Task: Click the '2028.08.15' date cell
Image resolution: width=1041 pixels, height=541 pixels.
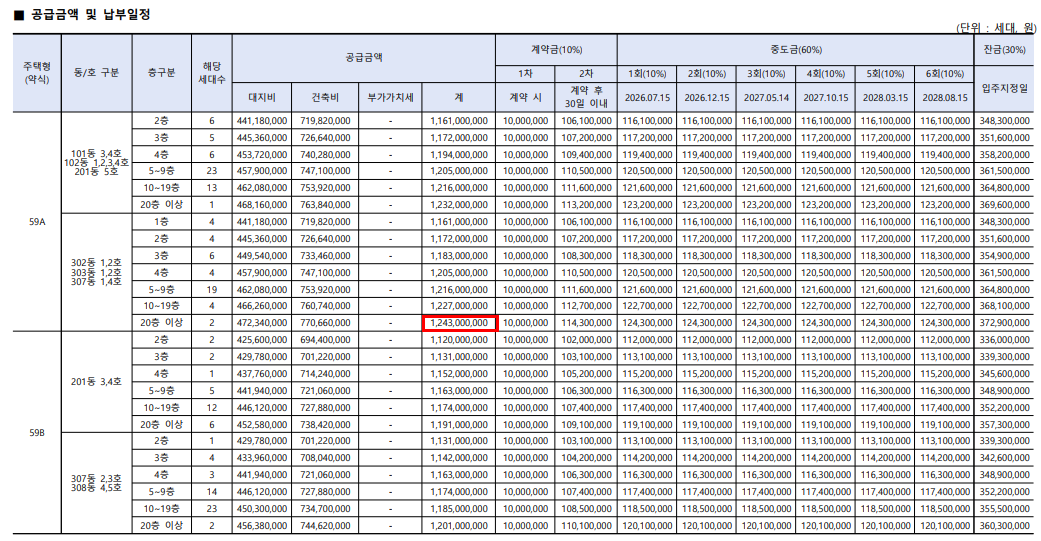Action: [x=945, y=98]
